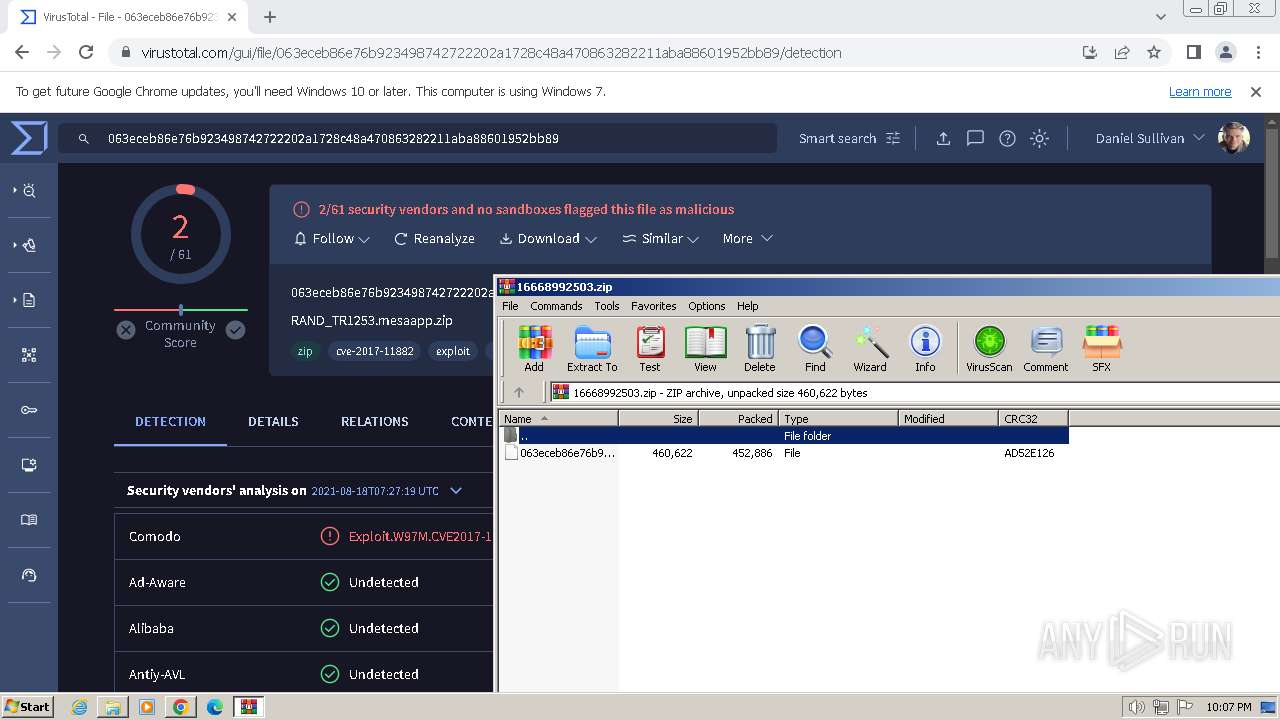Click the VirusTotal logo icon
Screen dimensions: 1280x720
(29, 138)
